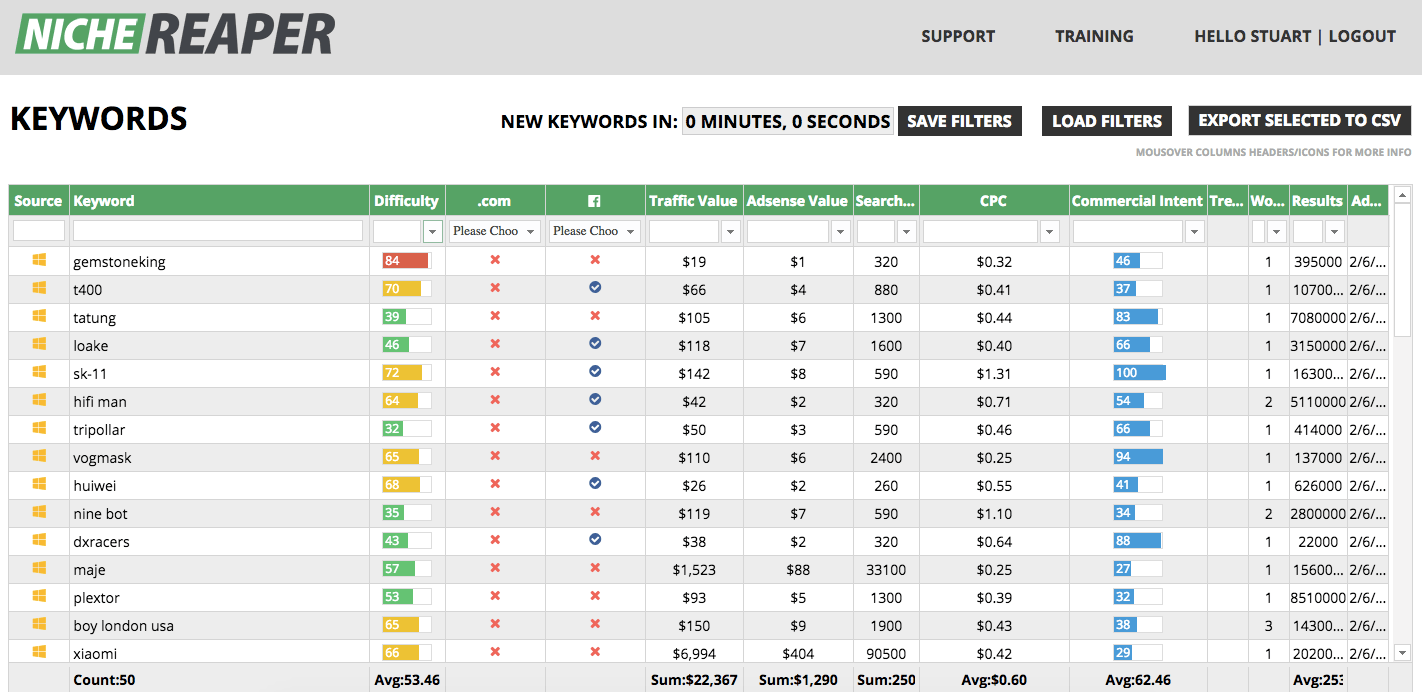Click Facebook red X for gemstoneking
Screen dimensions: 1422x692
[595, 260]
